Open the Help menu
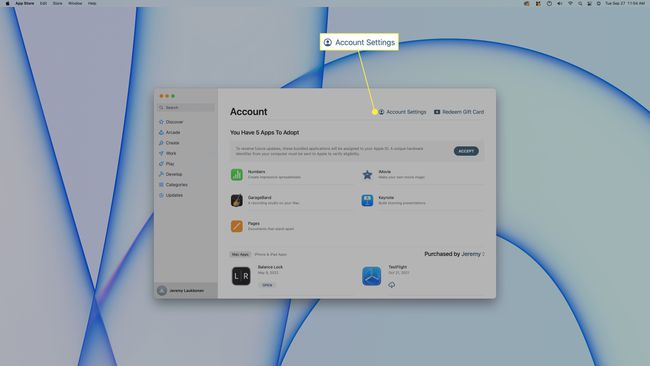650x366 pixels. [x=92, y=3]
